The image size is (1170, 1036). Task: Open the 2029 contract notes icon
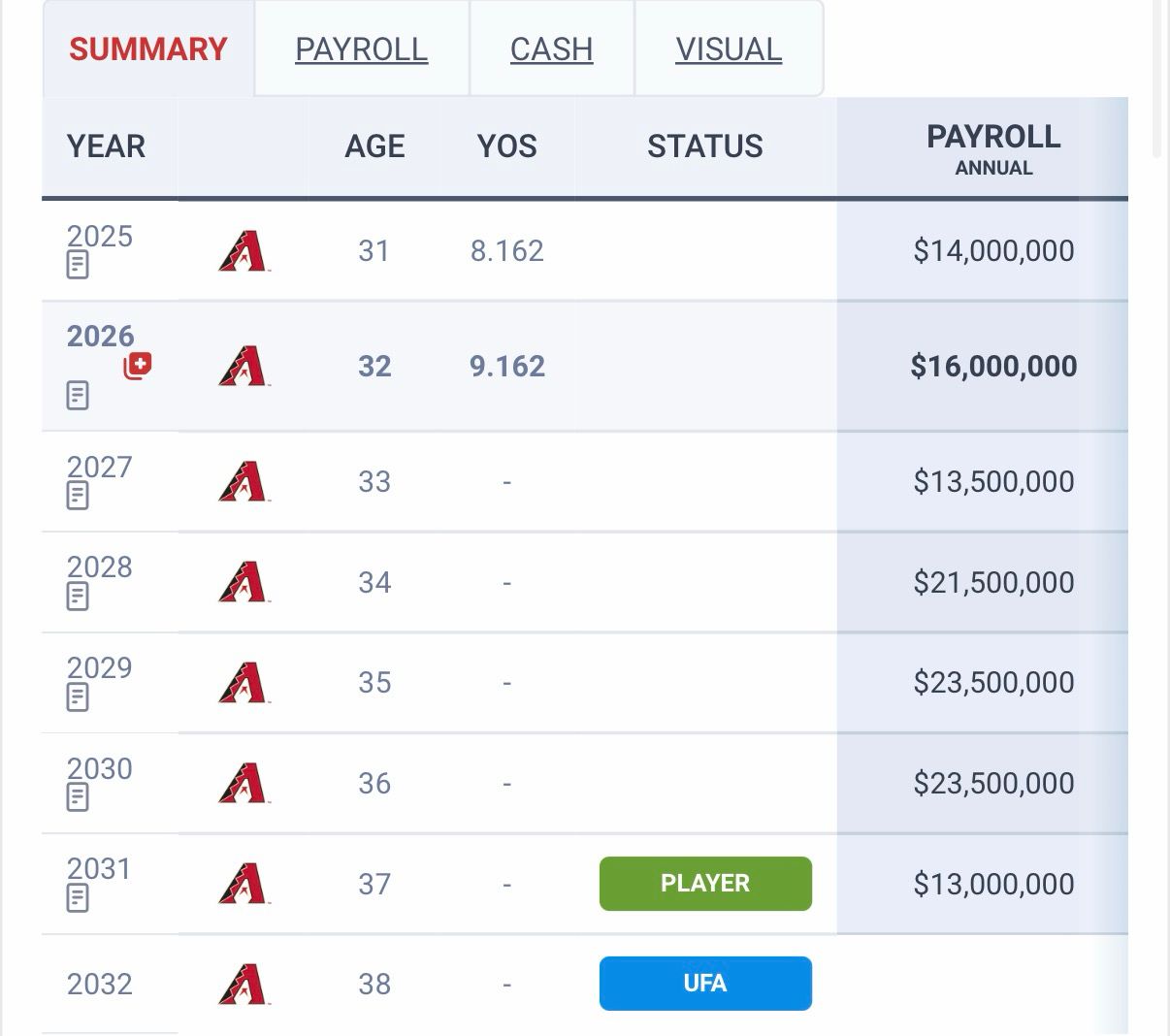(x=78, y=696)
